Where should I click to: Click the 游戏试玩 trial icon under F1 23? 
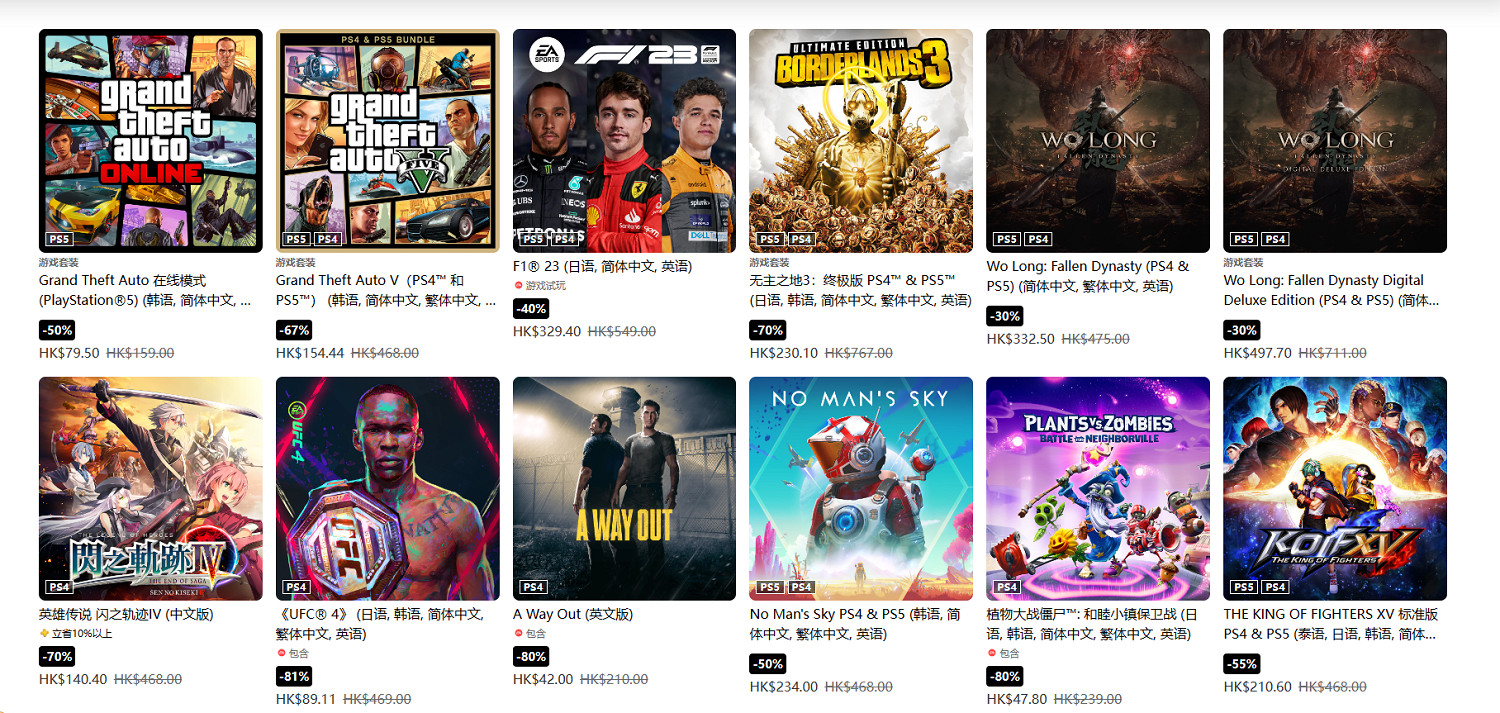coord(518,286)
